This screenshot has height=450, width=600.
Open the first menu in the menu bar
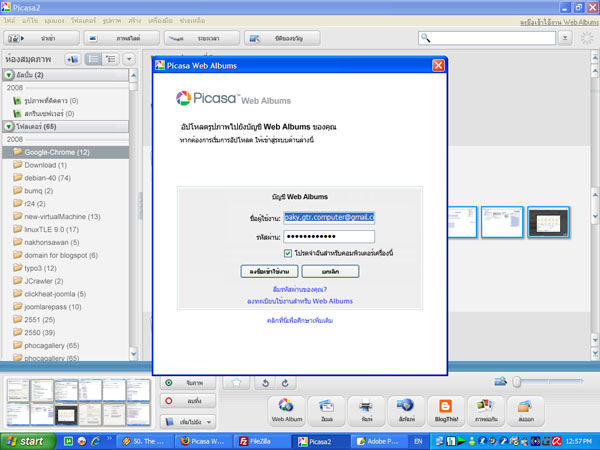[x=9, y=21]
